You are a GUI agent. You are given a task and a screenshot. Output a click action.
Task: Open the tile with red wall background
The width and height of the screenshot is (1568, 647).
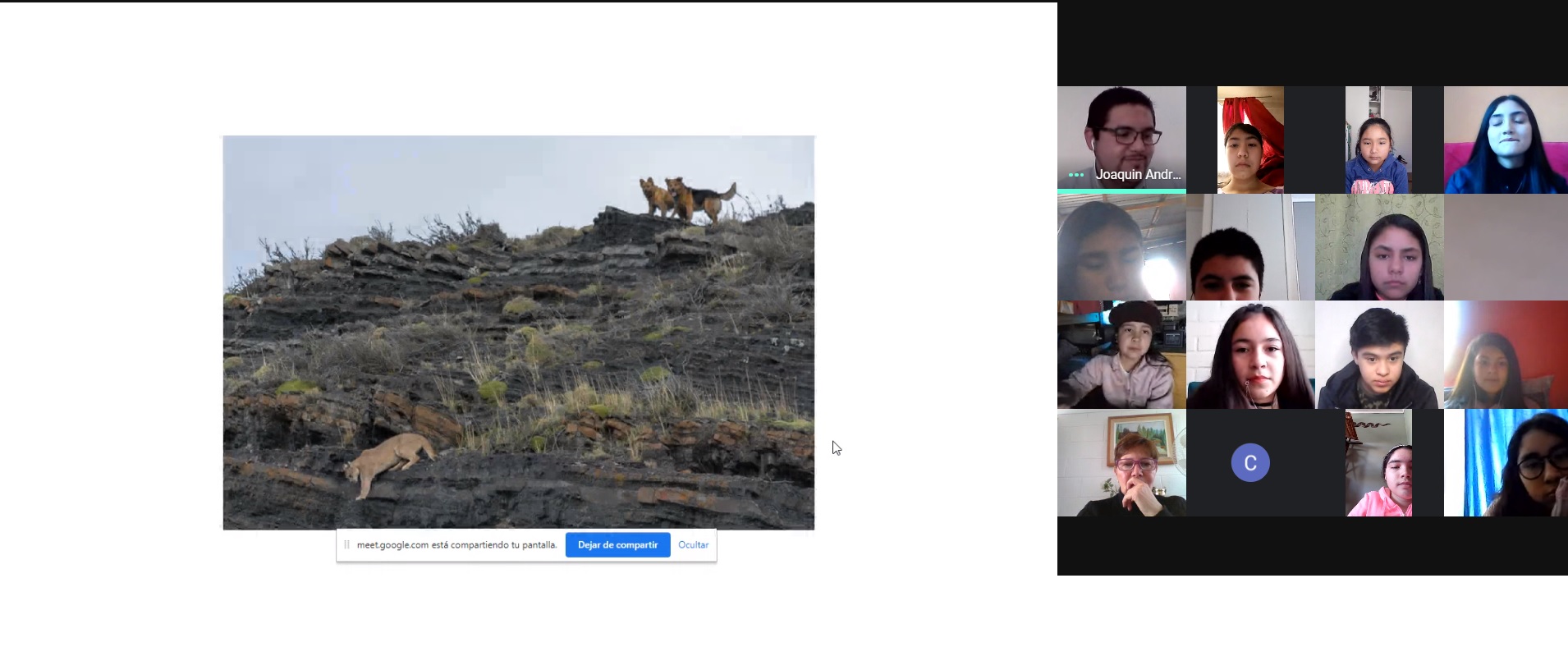[1505, 355]
